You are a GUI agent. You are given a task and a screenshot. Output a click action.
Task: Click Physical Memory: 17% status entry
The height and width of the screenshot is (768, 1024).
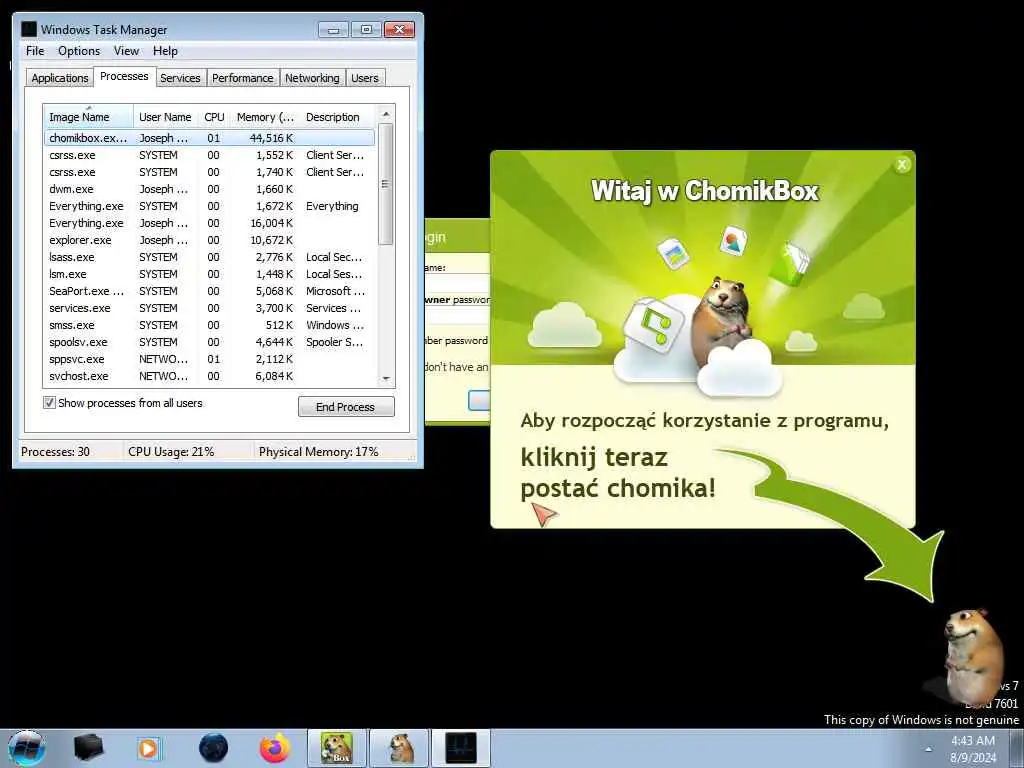coord(318,451)
